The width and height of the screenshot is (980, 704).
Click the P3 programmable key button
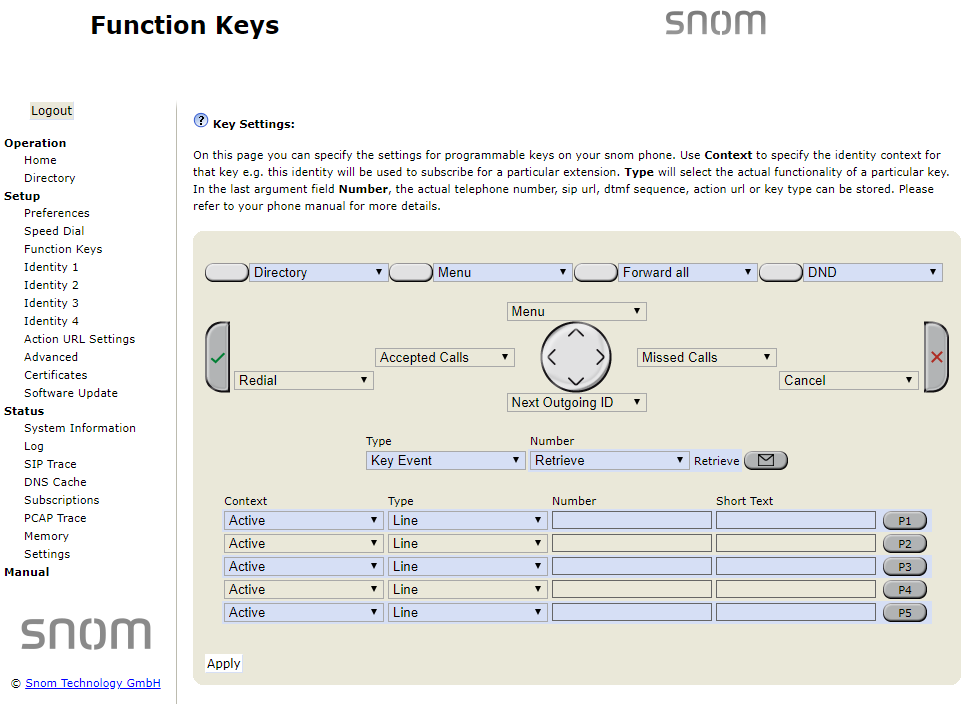tap(904, 567)
